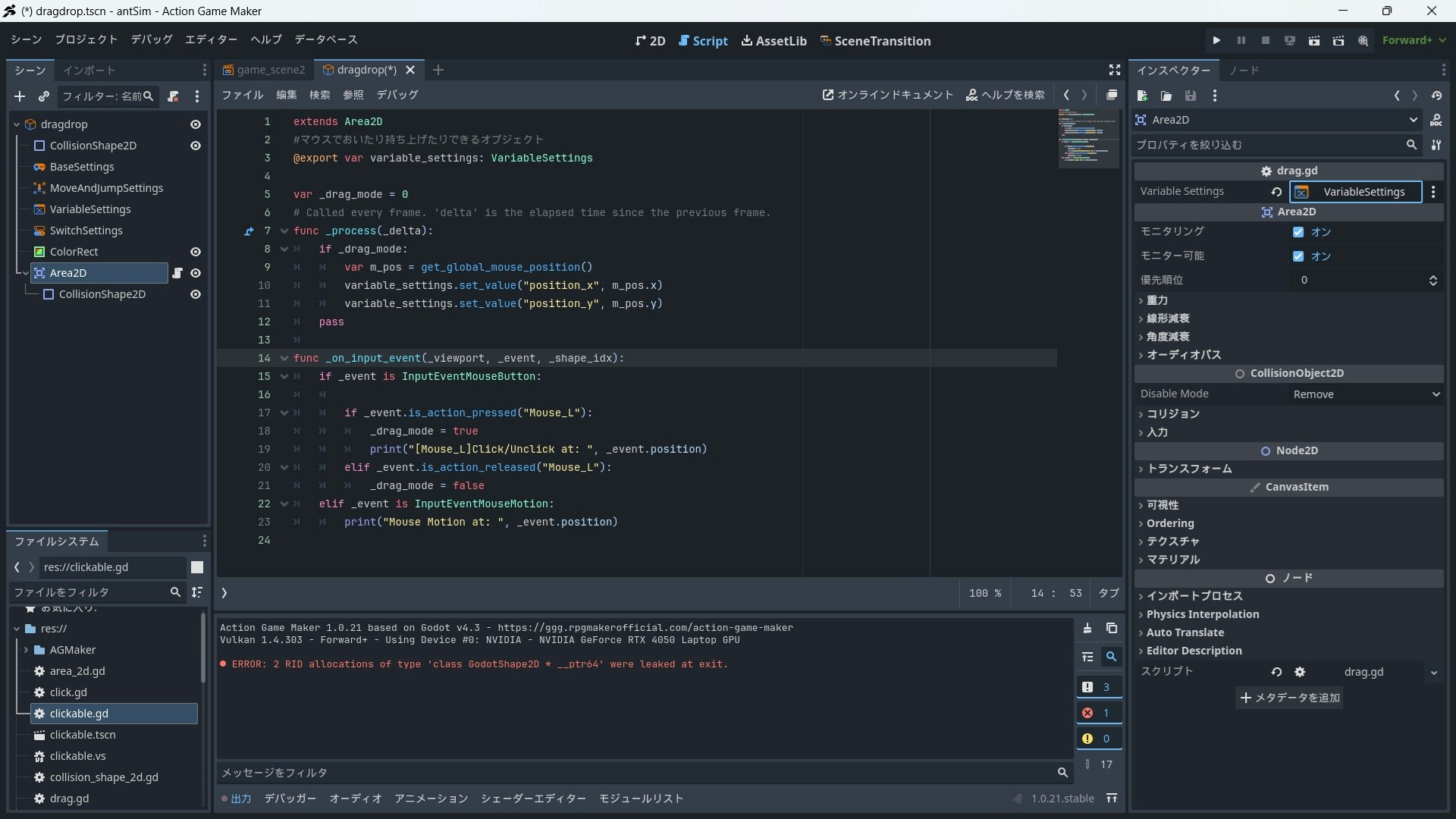Viewport: 1456px width, 819px height.
Task: Toggle distraction-free mode icon in script editor
Action: click(1114, 70)
